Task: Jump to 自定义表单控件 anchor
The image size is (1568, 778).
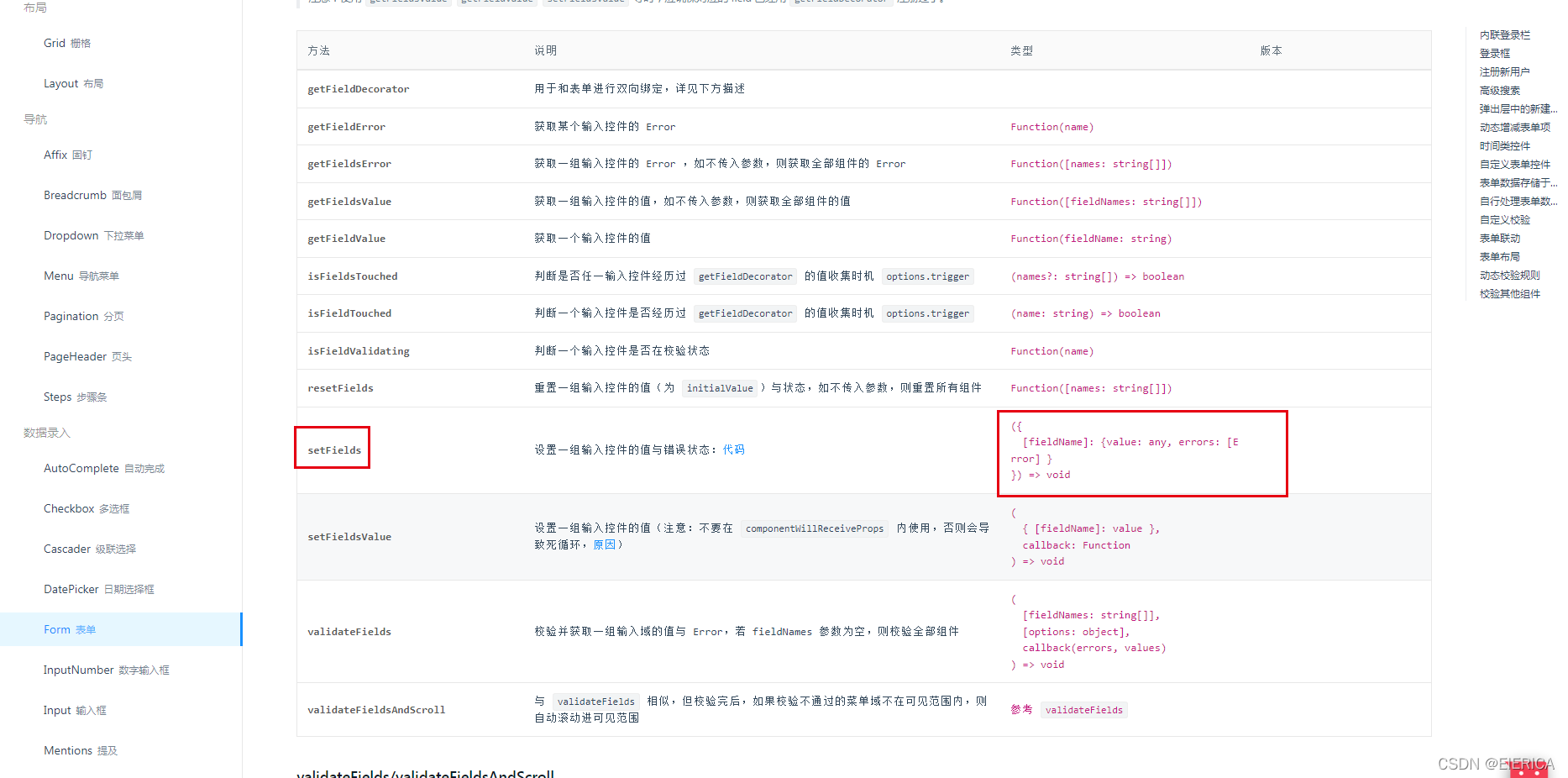Action: (1515, 164)
